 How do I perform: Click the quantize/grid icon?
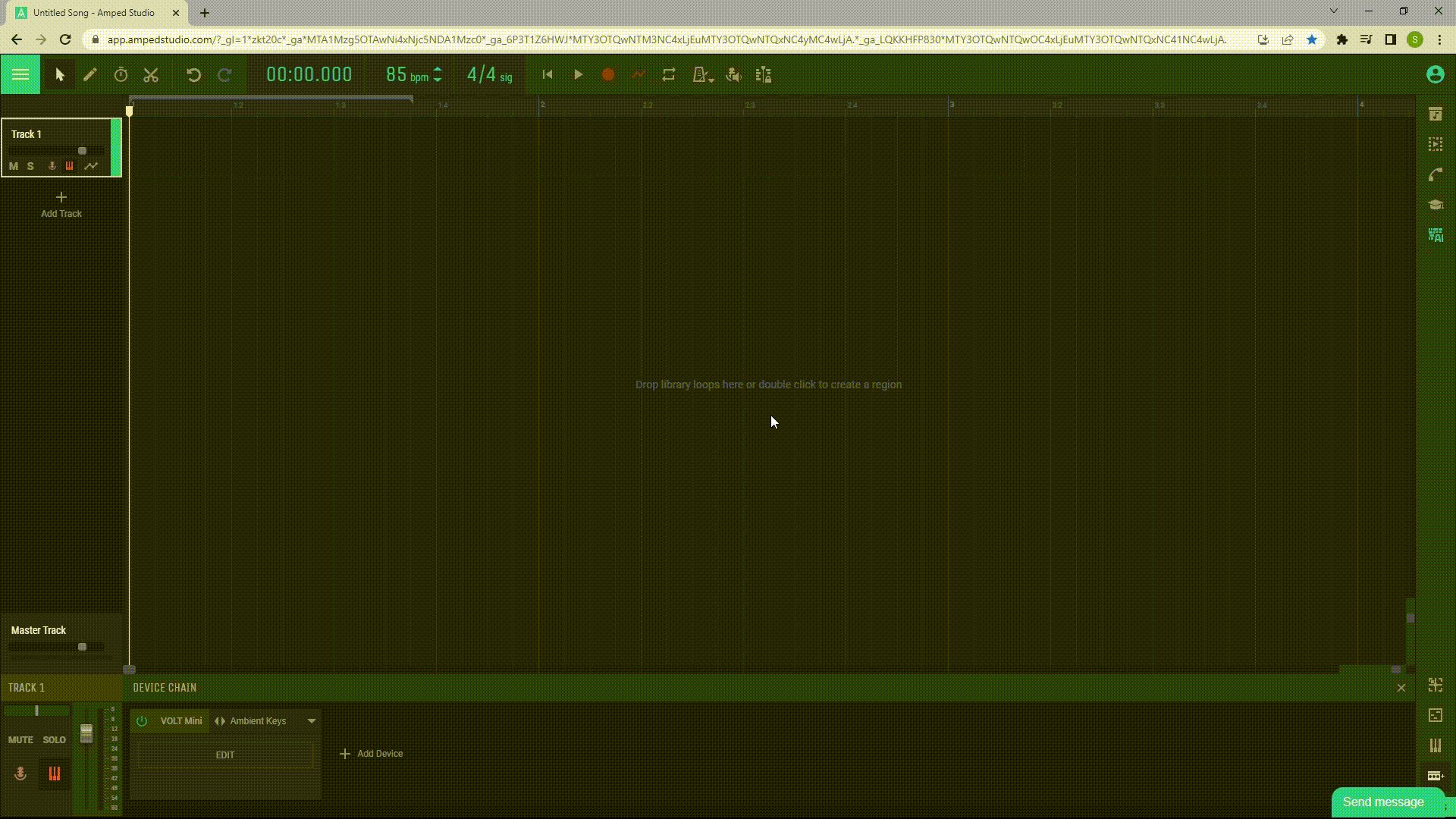click(x=764, y=74)
